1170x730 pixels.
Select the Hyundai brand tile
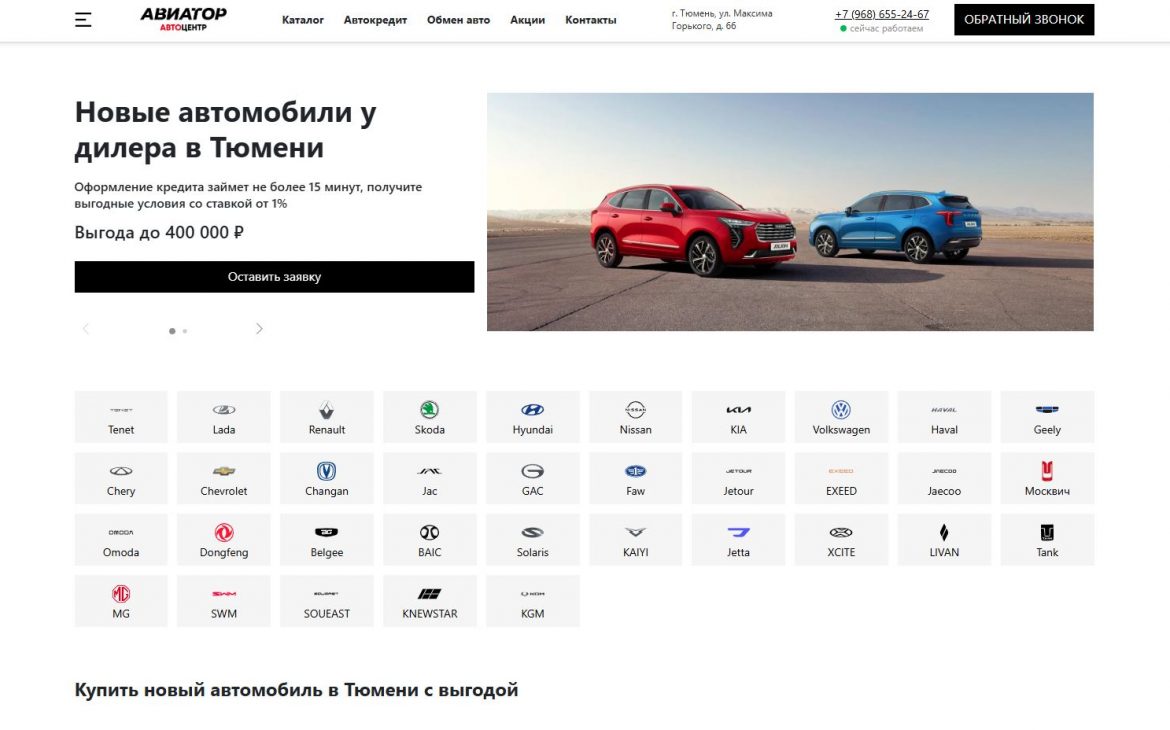[533, 417]
